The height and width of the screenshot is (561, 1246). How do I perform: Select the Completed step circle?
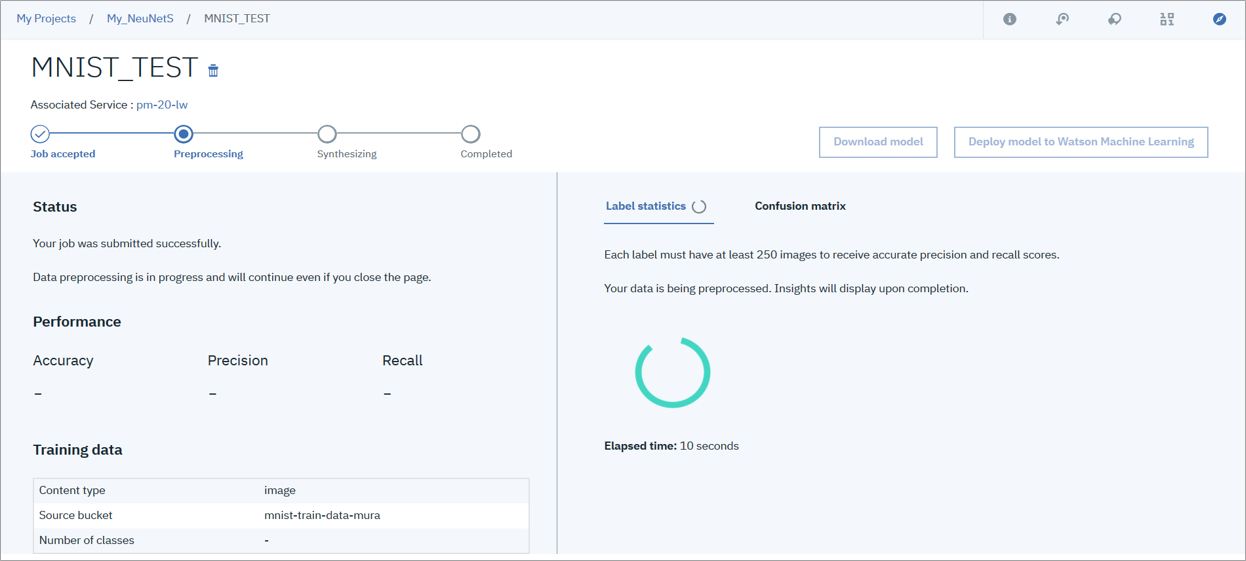tap(470, 134)
